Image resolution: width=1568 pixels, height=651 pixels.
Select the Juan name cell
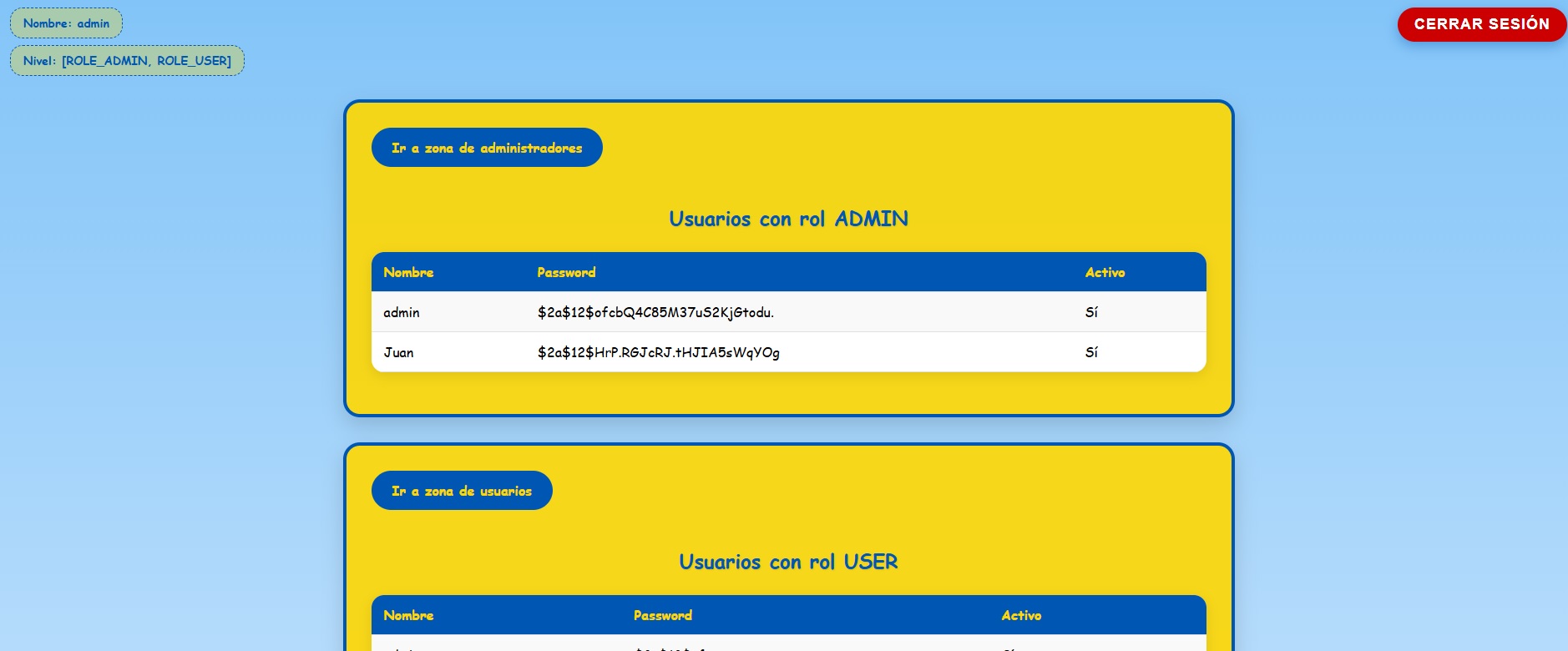click(x=398, y=352)
